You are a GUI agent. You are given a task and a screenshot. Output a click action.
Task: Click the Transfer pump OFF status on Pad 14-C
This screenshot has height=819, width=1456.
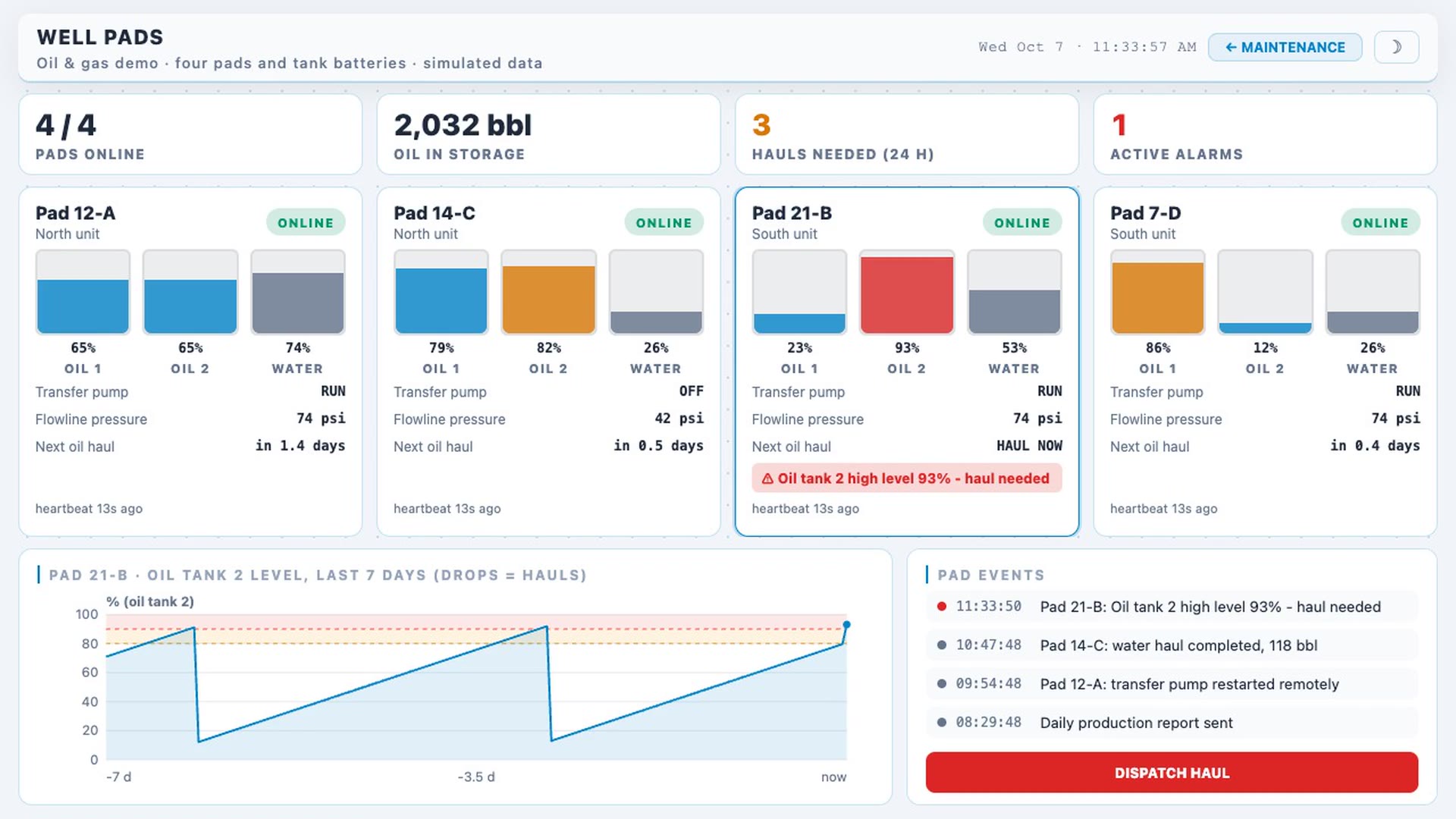point(691,391)
